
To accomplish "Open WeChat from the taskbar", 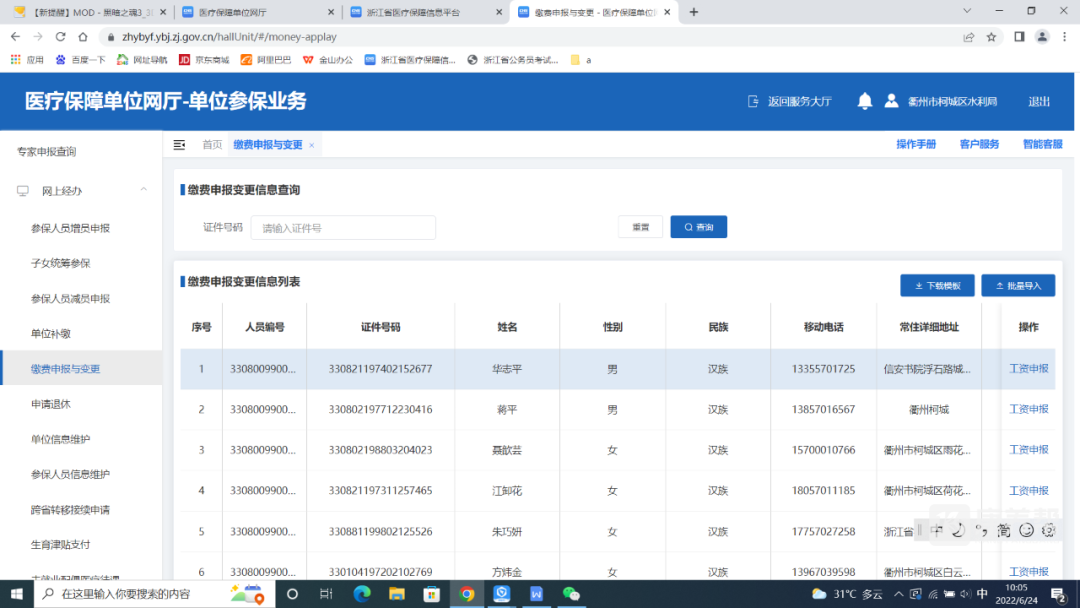I will click(x=571, y=594).
